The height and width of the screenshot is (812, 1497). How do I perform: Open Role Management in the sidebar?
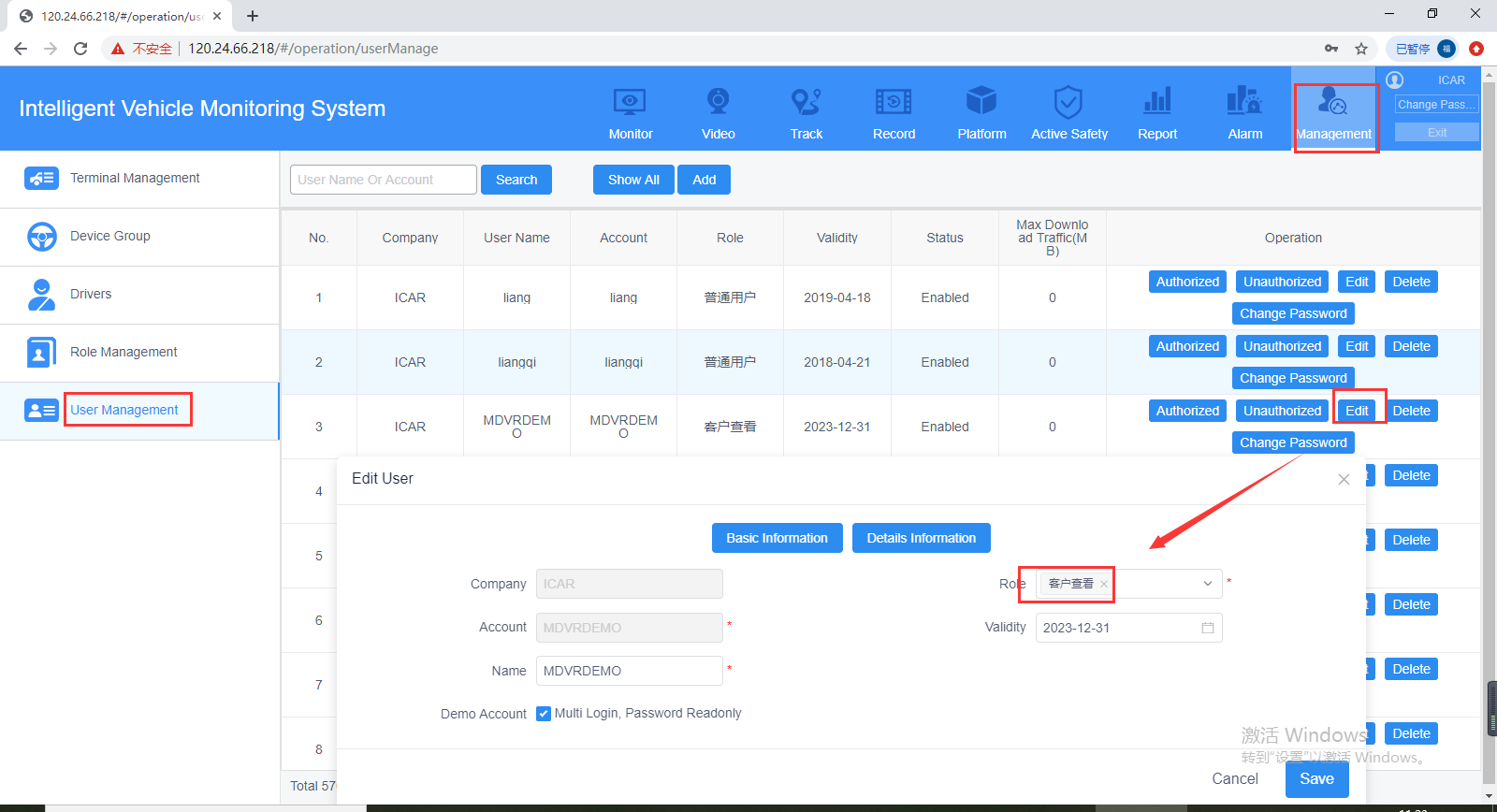point(139,353)
